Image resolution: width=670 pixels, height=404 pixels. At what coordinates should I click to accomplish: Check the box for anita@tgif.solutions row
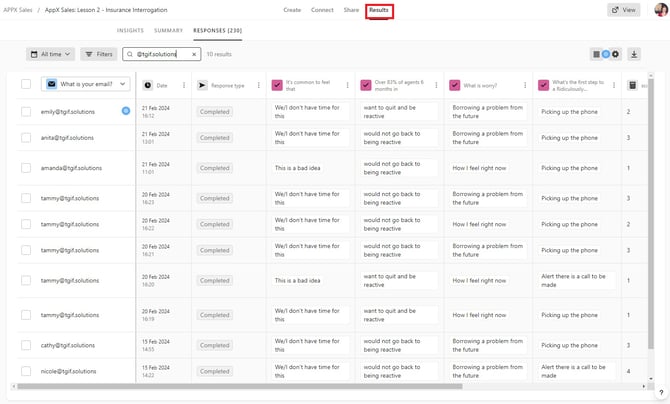pyautogui.click(x=26, y=138)
